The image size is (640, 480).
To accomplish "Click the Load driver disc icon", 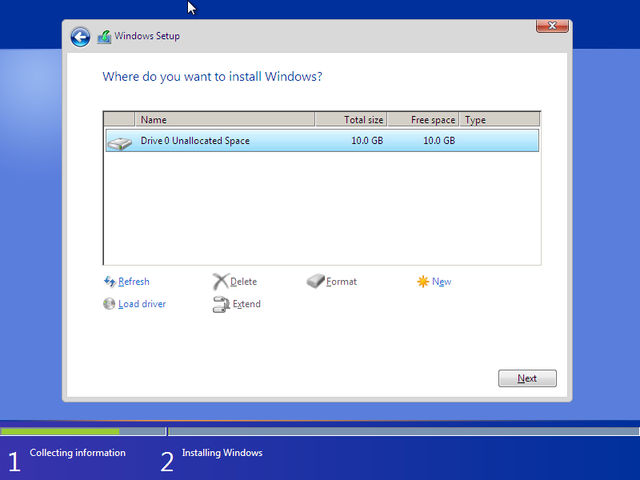I will click(x=110, y=304).
